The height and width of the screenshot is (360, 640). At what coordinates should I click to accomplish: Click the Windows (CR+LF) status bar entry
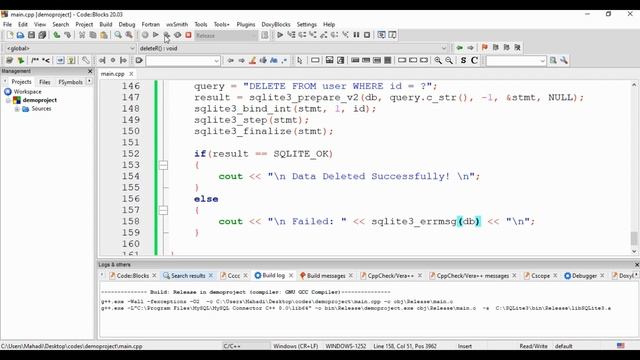click(x=296, y=346)
